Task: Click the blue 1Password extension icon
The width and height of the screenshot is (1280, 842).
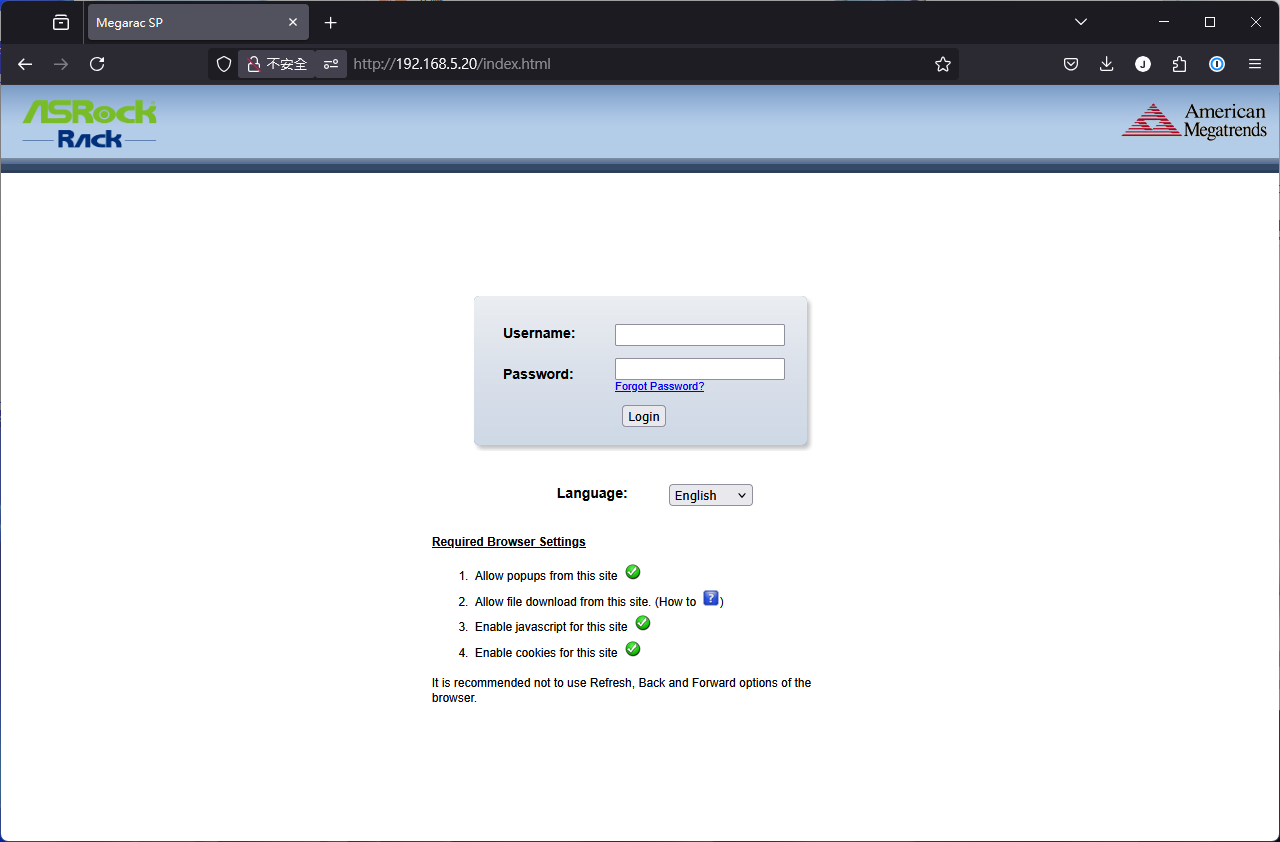Action: [x=1217, y=64]
